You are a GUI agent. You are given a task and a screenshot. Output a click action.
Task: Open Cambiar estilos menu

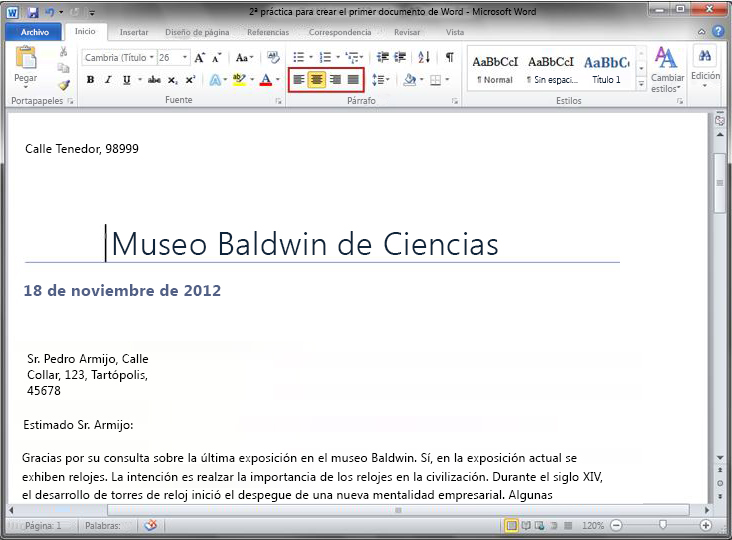pos(667,69)
